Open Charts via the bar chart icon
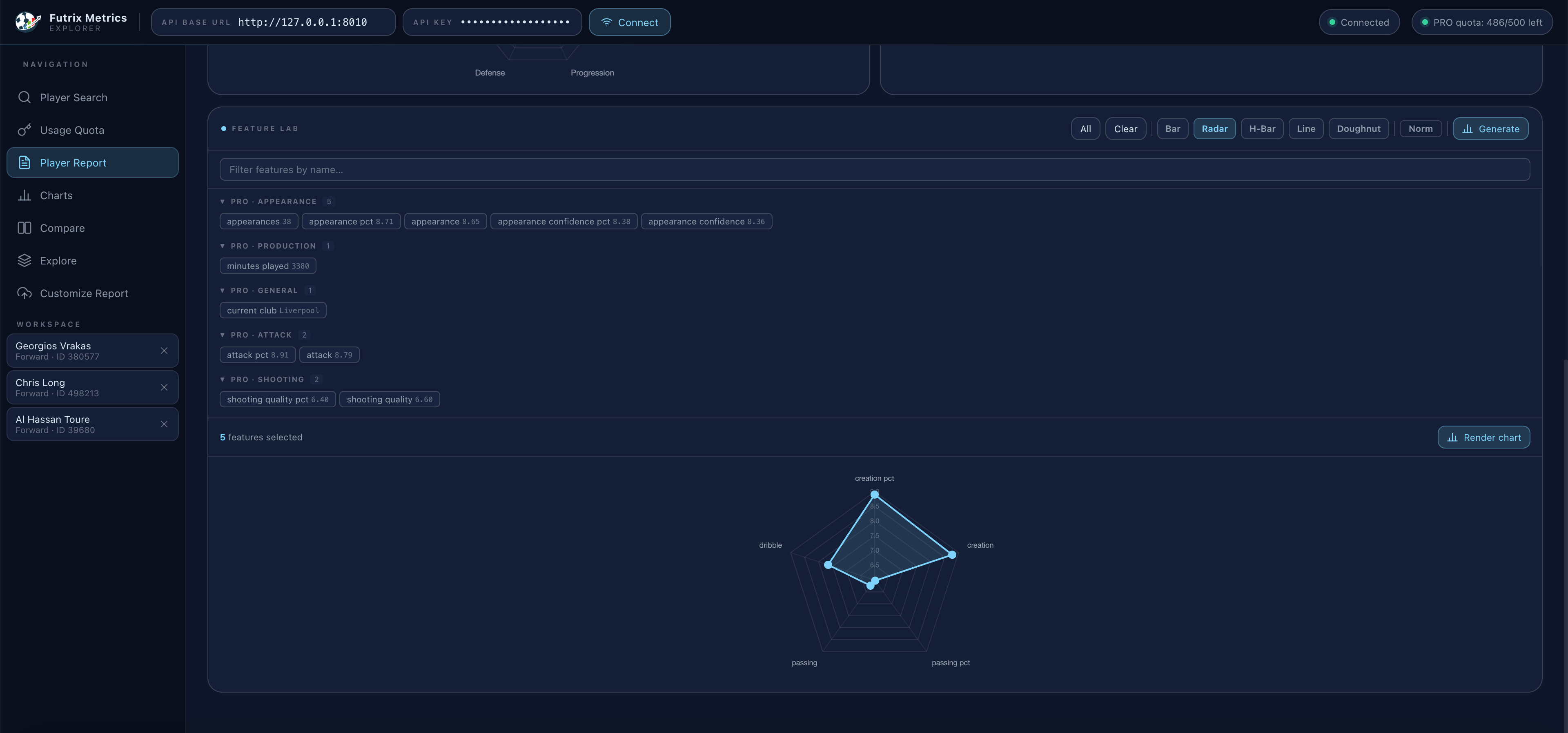This screenshot has width=1568, height=733. click(x=24, y=195)
